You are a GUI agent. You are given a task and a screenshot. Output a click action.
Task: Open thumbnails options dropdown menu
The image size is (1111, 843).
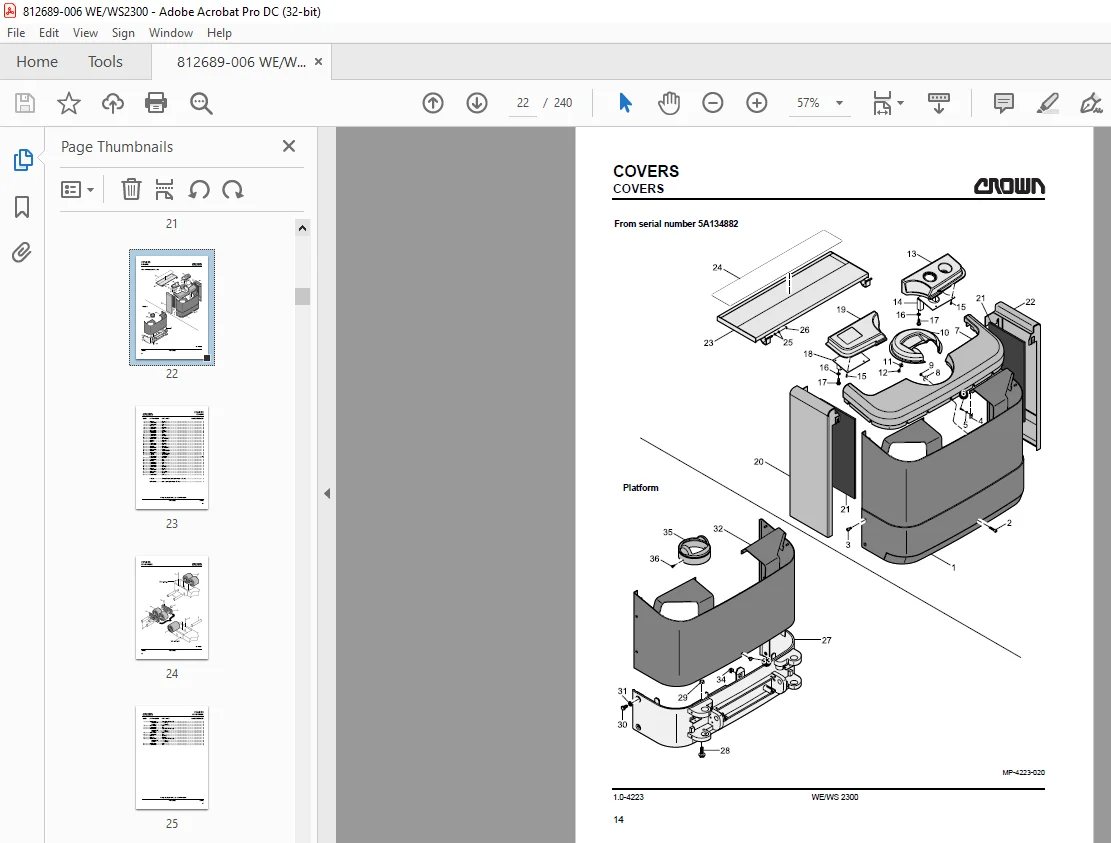point(77,190)
